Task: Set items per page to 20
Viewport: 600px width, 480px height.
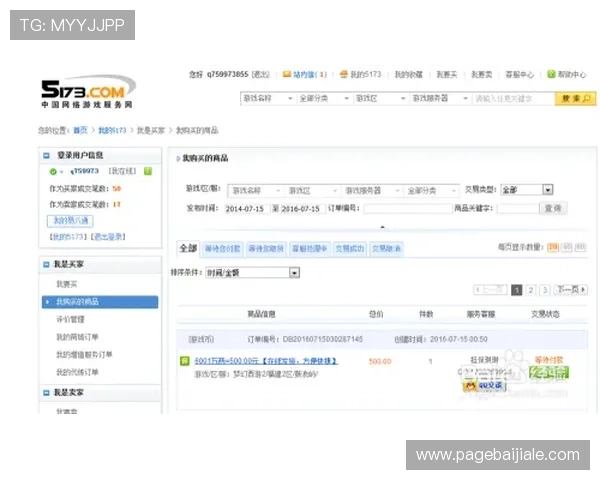Action: 553,247
